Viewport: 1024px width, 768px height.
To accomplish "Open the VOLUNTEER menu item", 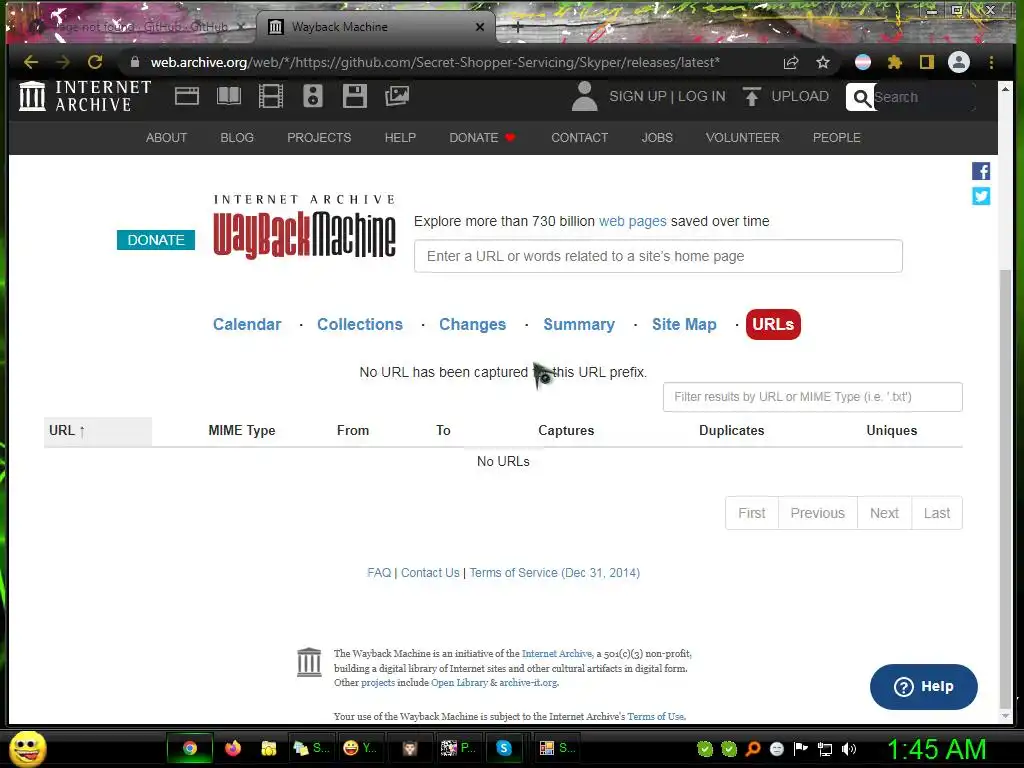I will [x=743, y=138].
